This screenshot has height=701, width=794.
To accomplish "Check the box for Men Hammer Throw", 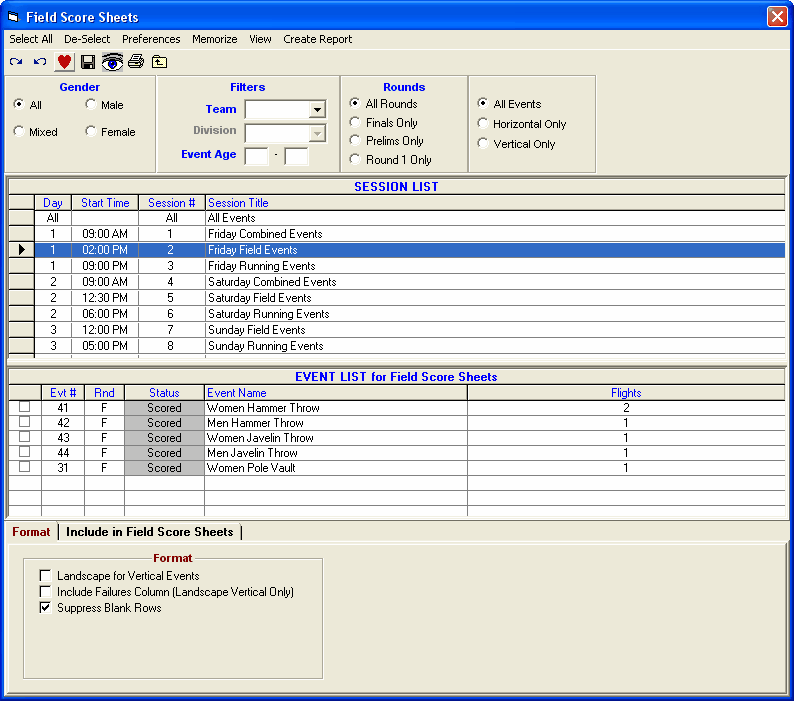I will click(x=24, y=422).
